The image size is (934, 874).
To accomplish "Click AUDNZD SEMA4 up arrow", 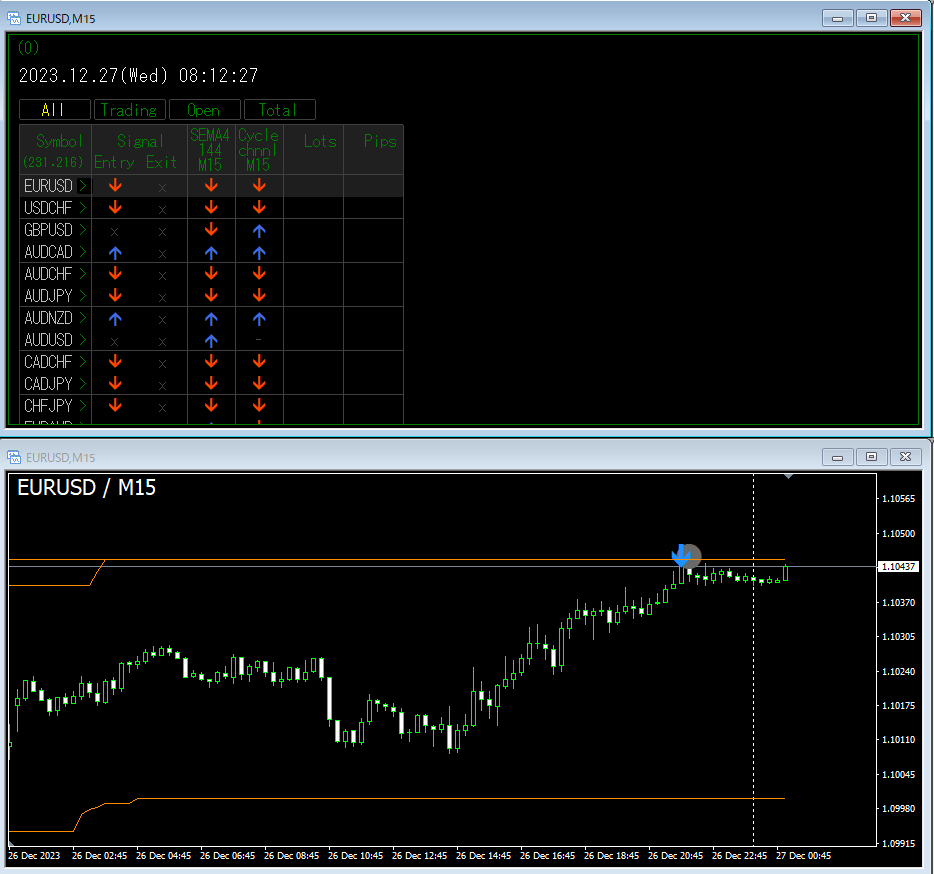I will (x=211, y=319).
